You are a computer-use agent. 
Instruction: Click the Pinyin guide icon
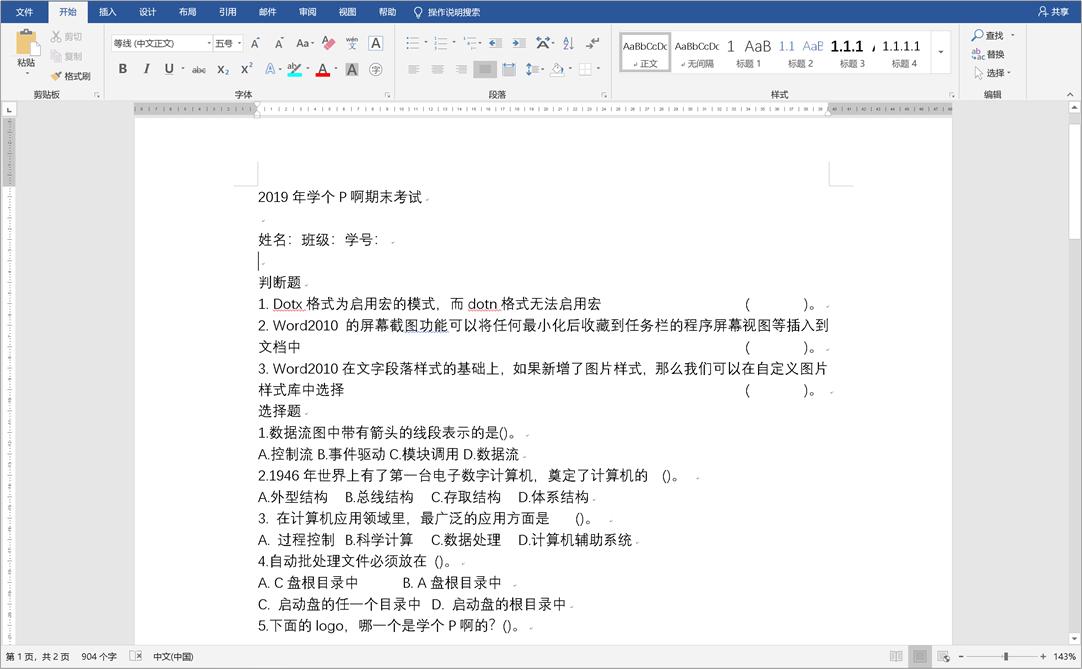351,45
